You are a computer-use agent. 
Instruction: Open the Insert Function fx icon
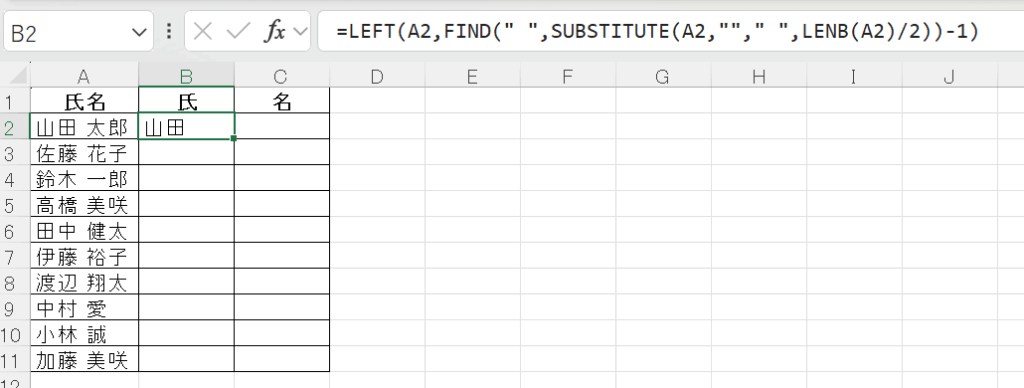pyautogui.click(x=275, y=32)
